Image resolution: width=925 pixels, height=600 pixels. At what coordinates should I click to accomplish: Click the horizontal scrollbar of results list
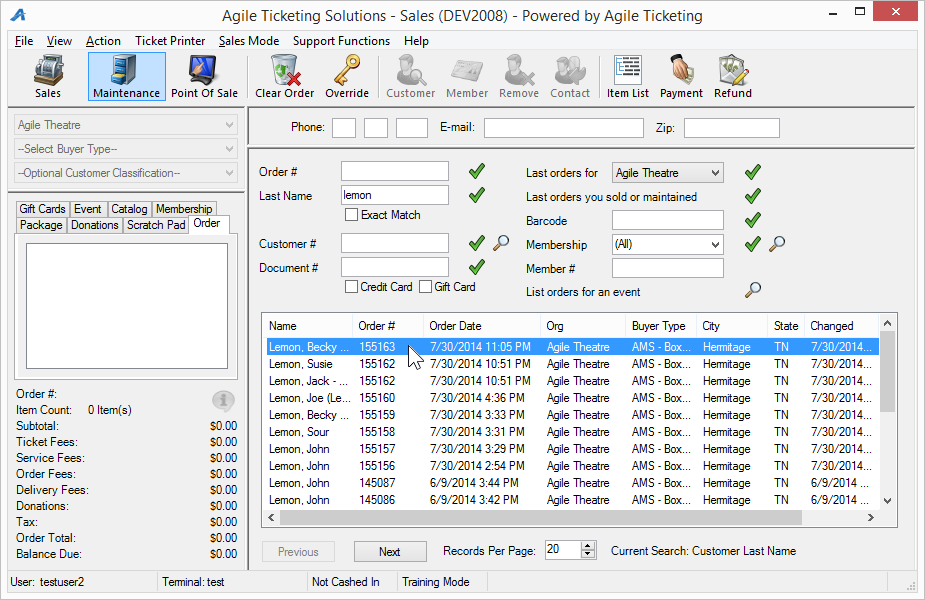541,517
